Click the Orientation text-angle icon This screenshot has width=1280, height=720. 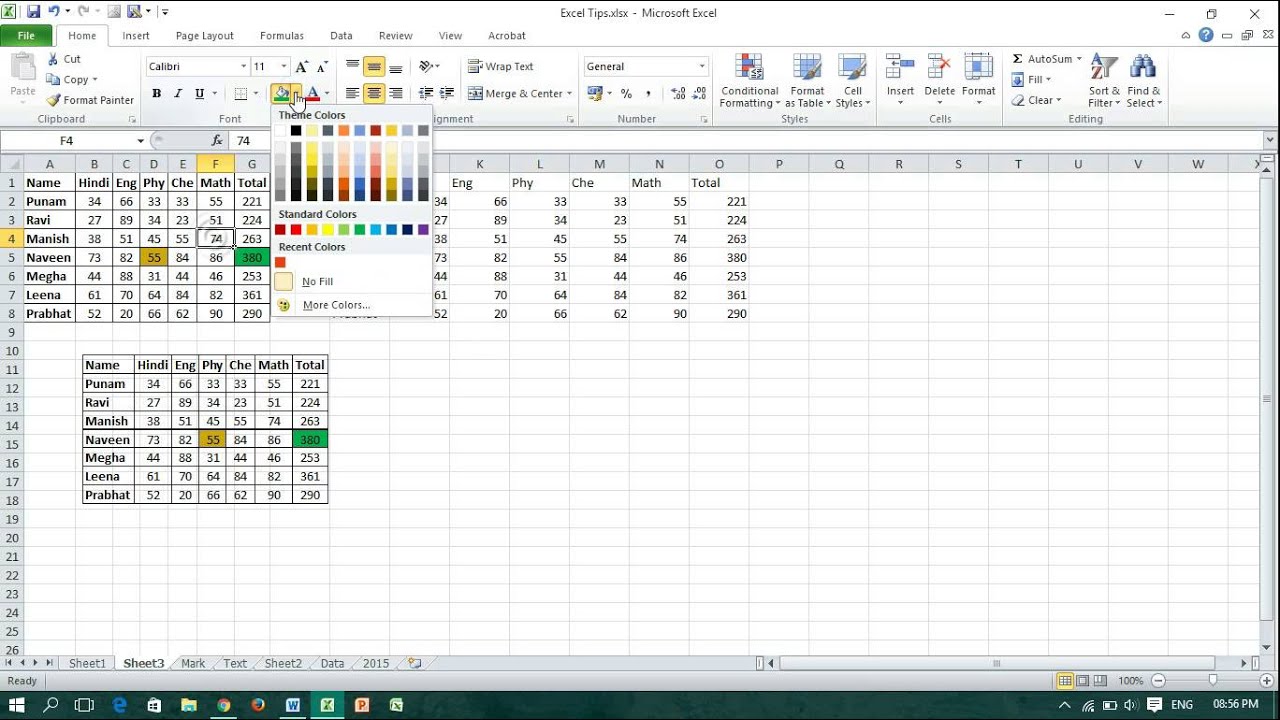(x=426, y=67)
